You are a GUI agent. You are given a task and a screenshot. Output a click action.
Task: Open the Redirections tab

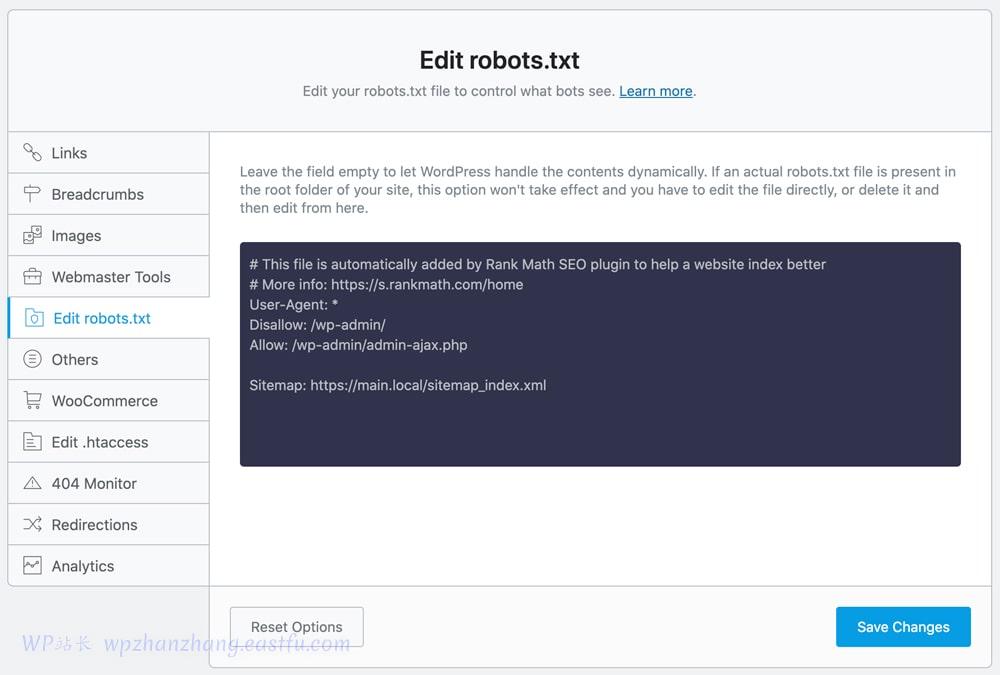click(x=108, y=524)
